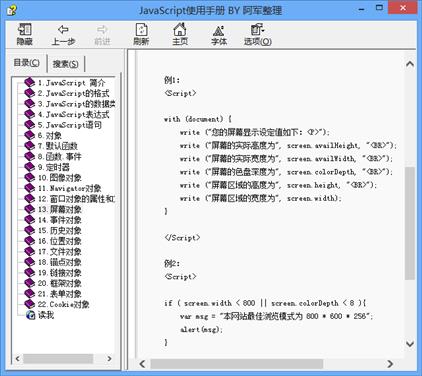Open topic 12. 窗口对象的属性和
The image size is (422, 376).
tap(76, 199)
